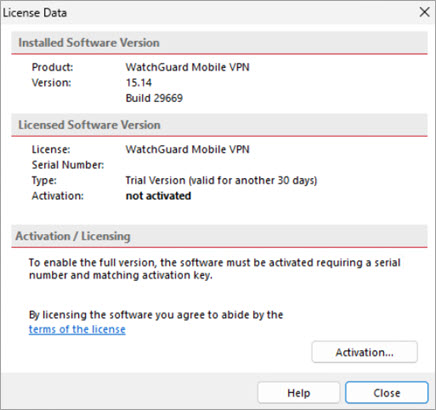The height and width of the screenshot is (410, 436).
Task: Click the 'Version:' label
Action: coord(51,83)
